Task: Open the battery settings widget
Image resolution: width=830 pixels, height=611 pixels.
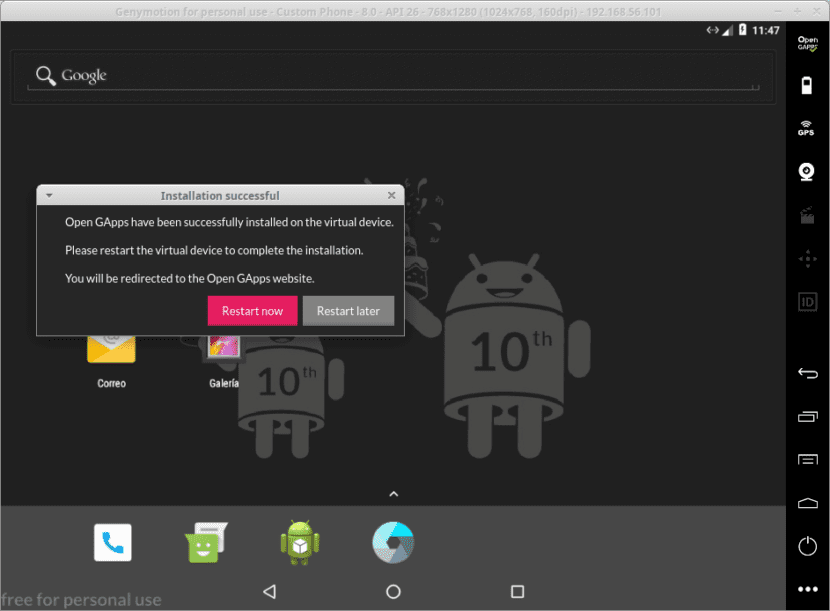Action: 807,86
